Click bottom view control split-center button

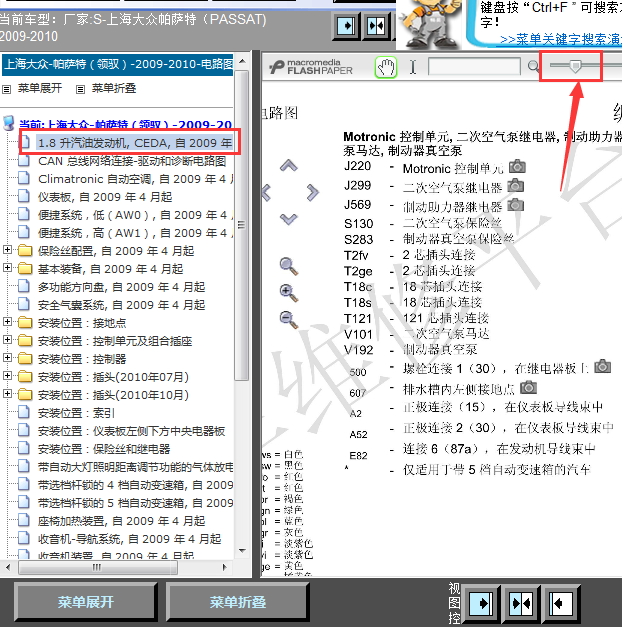coord(521,603)
